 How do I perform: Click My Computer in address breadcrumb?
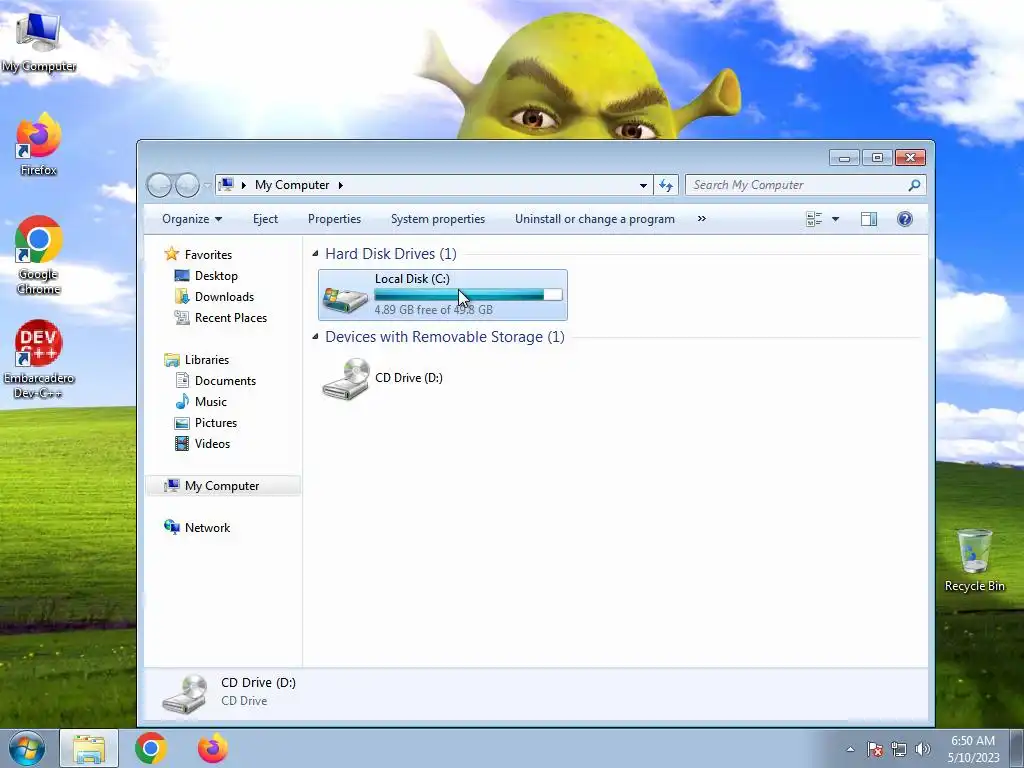[x=292, y=185]
